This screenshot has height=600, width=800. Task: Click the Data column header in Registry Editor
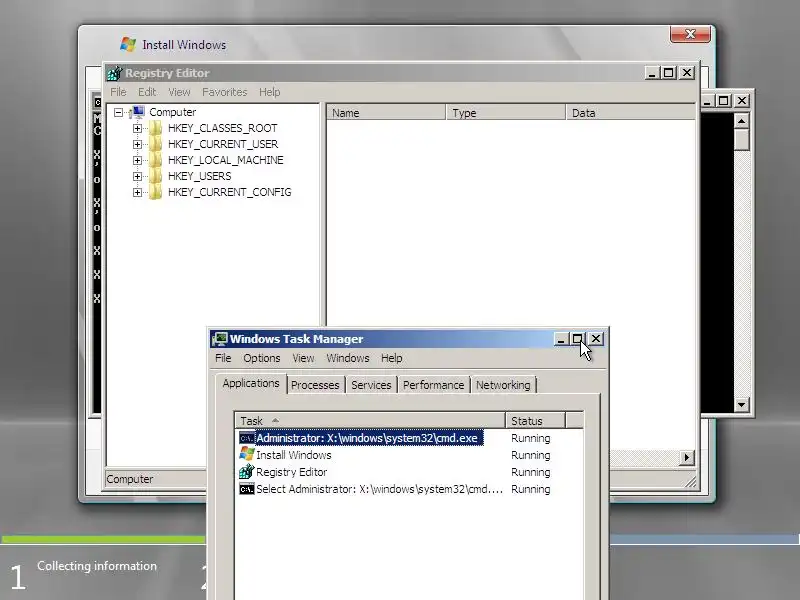click(630, 113)
